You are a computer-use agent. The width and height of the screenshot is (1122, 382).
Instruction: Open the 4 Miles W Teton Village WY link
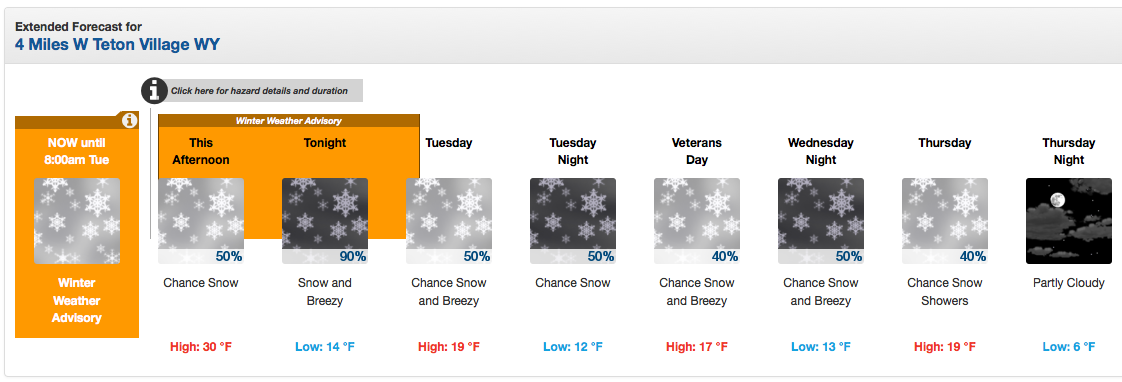click(117, 45)
